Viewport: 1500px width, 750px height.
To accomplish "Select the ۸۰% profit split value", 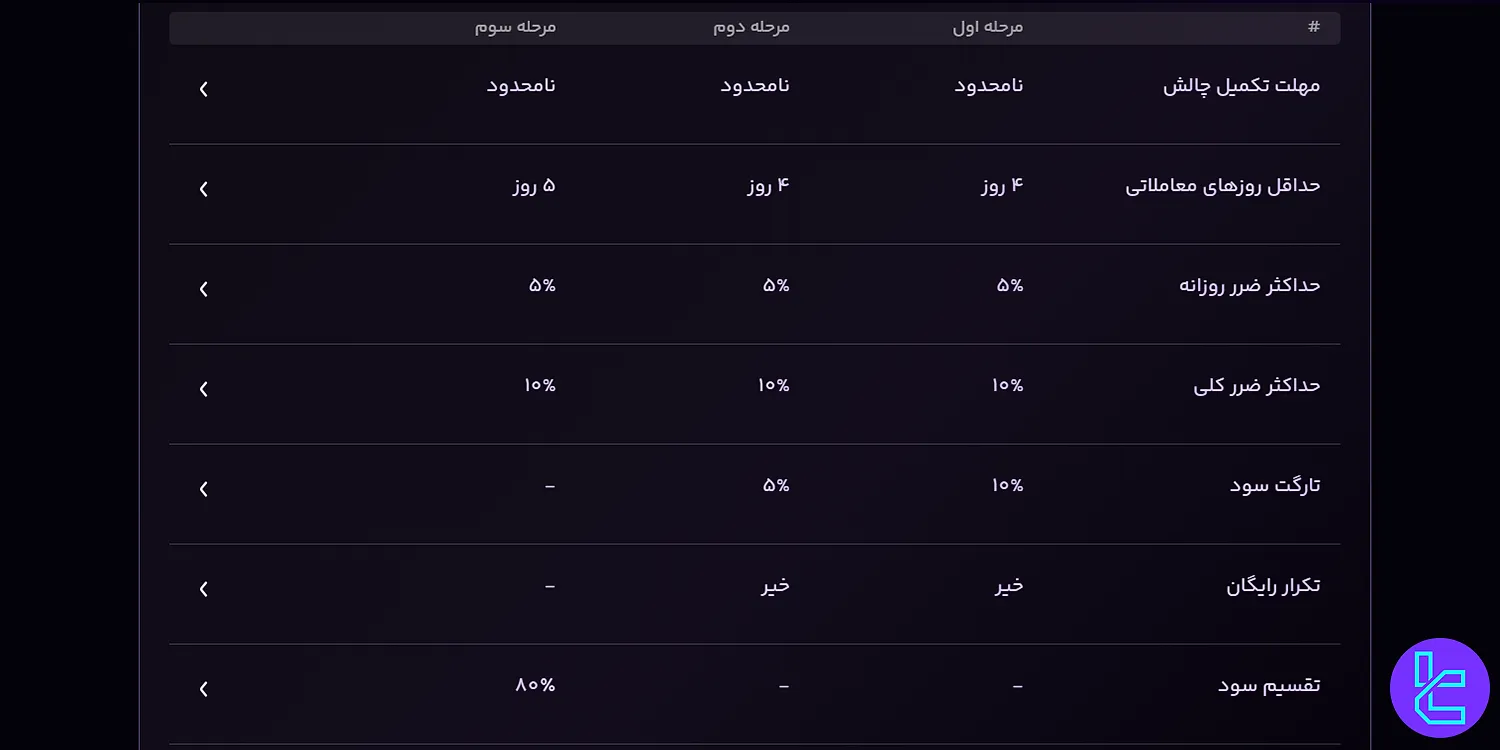I will point(536,684).
